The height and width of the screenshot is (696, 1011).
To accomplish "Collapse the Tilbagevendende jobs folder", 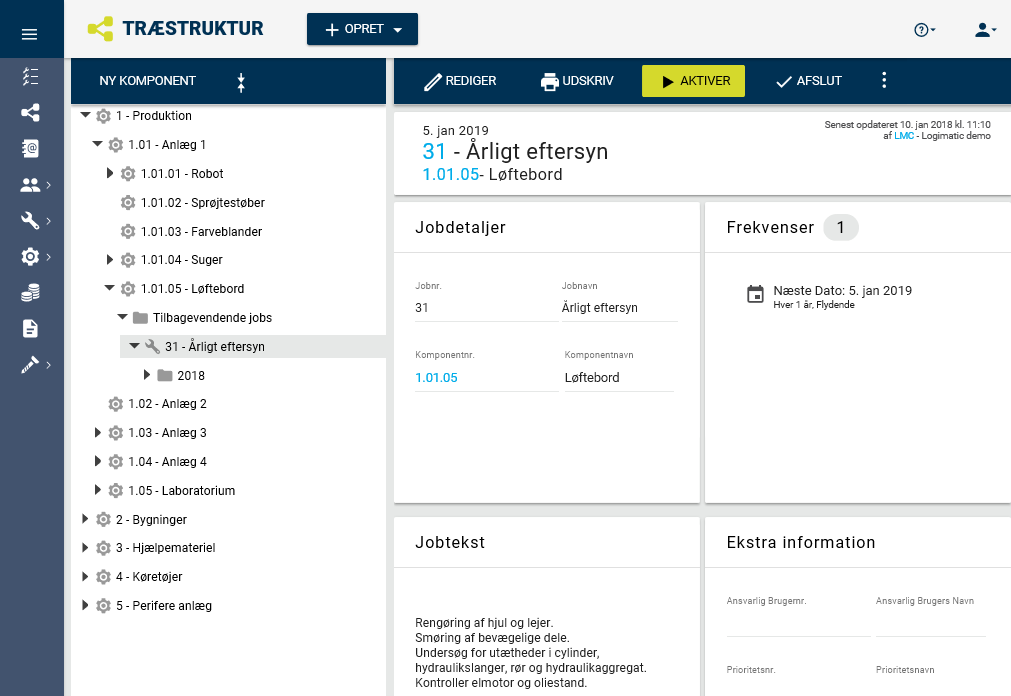I will pyautogui.click(x=123, y=317).
